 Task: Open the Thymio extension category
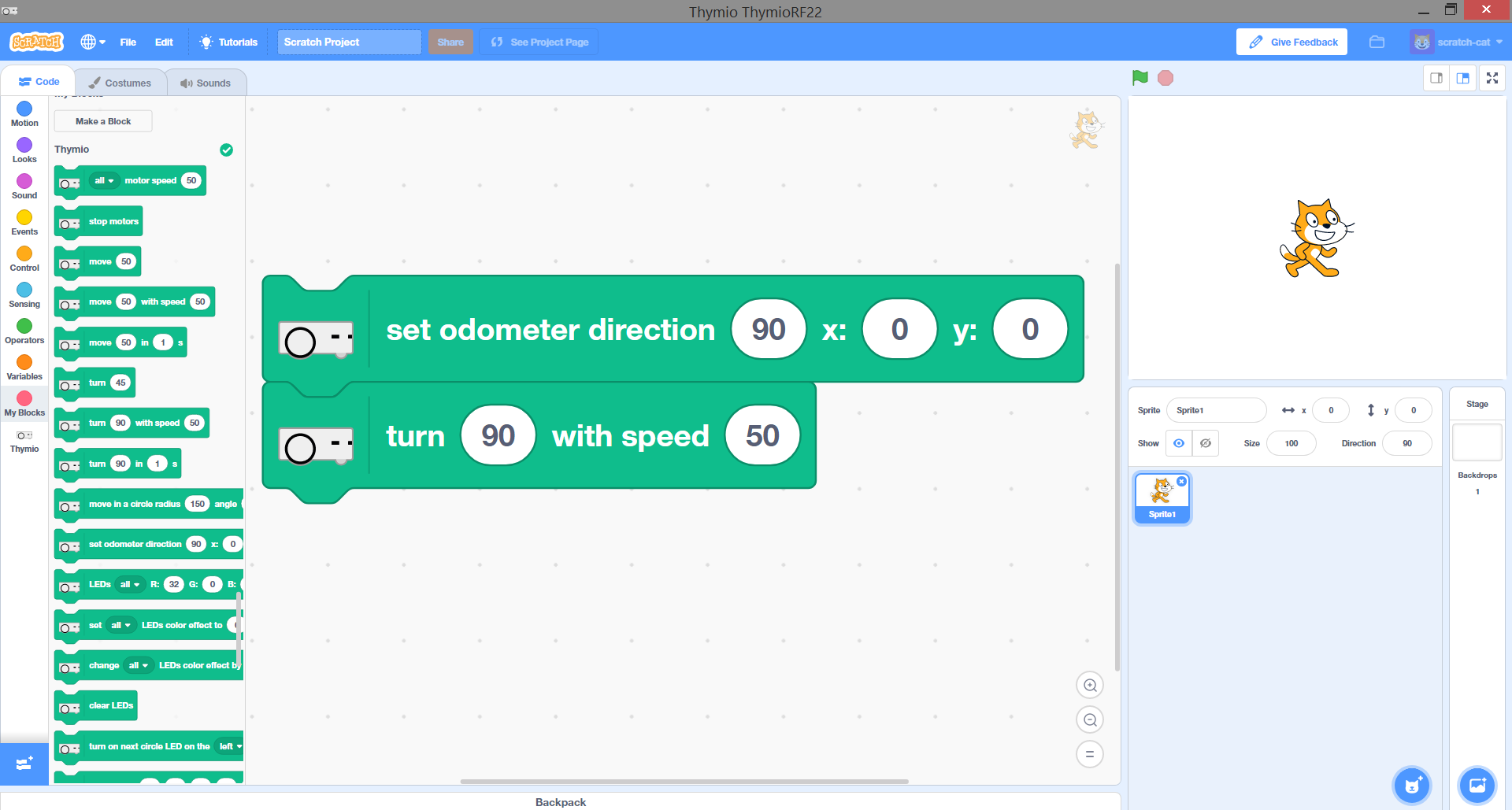[x=24, y=439]
